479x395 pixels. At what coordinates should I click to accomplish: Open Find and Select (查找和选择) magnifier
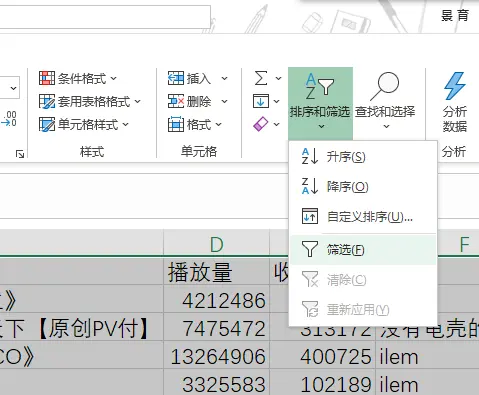tap(385, 87)
